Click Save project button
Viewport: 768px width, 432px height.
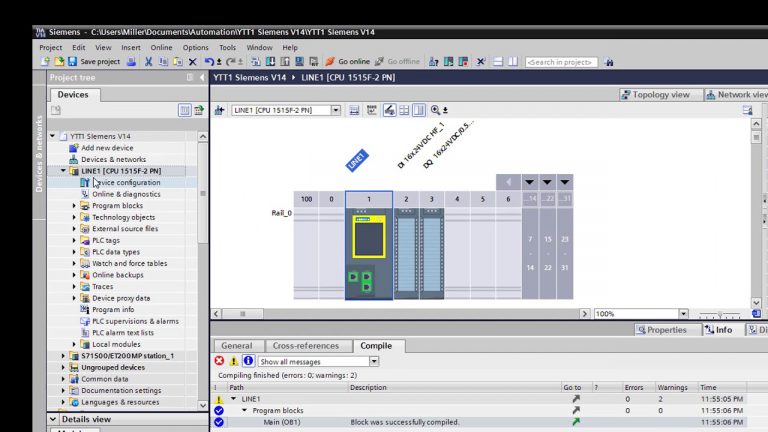coord(94,62)
